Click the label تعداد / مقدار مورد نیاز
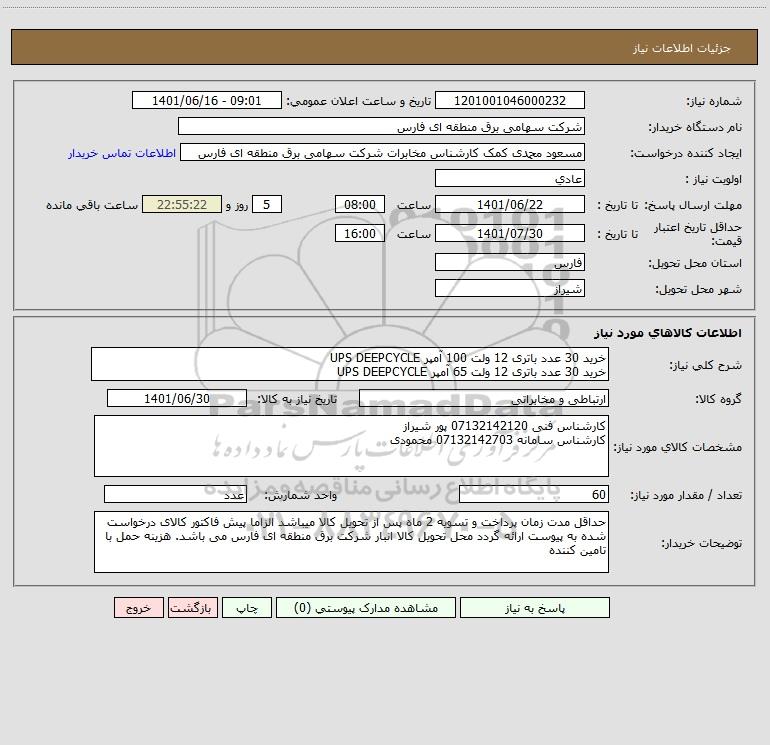This screenshot has width=770, height=745. pos(686,496)
